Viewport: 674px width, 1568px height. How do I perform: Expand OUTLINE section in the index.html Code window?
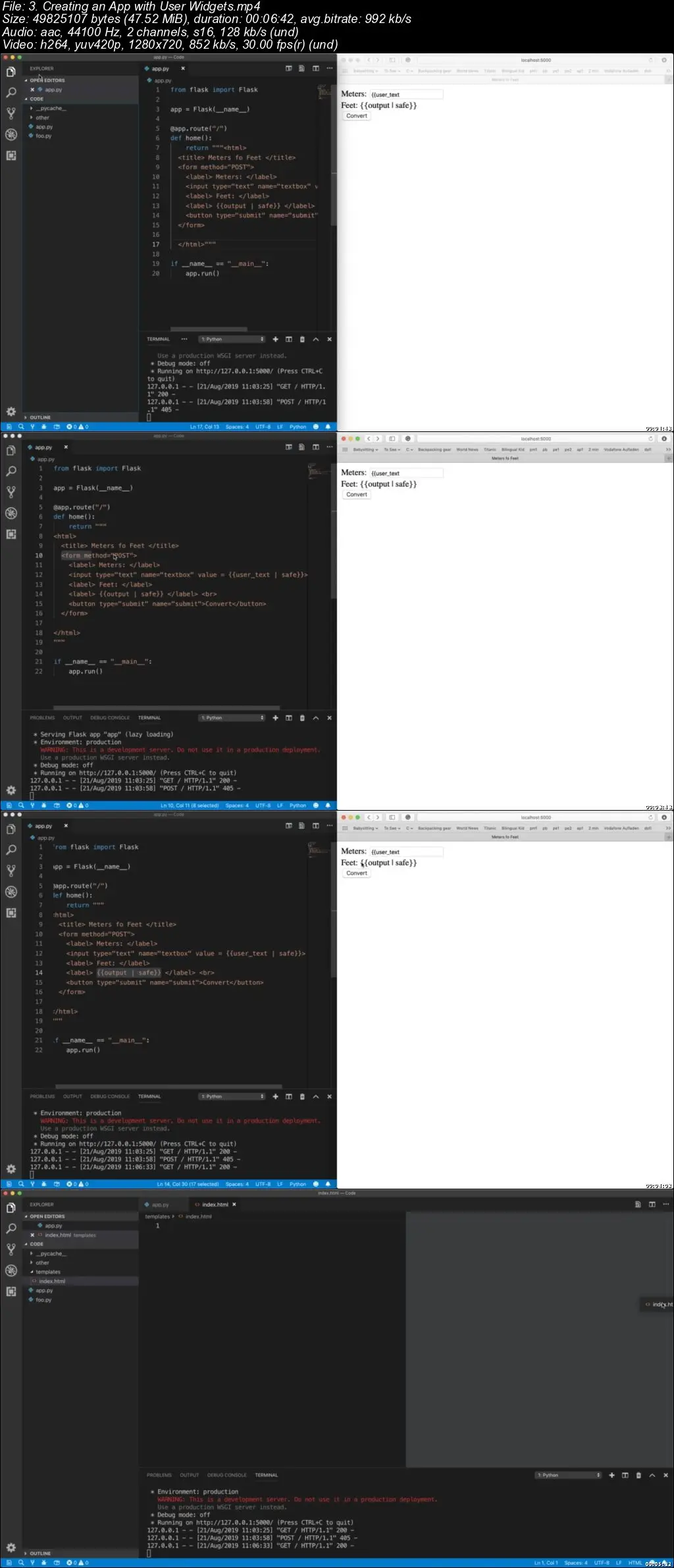point(39,1554)
